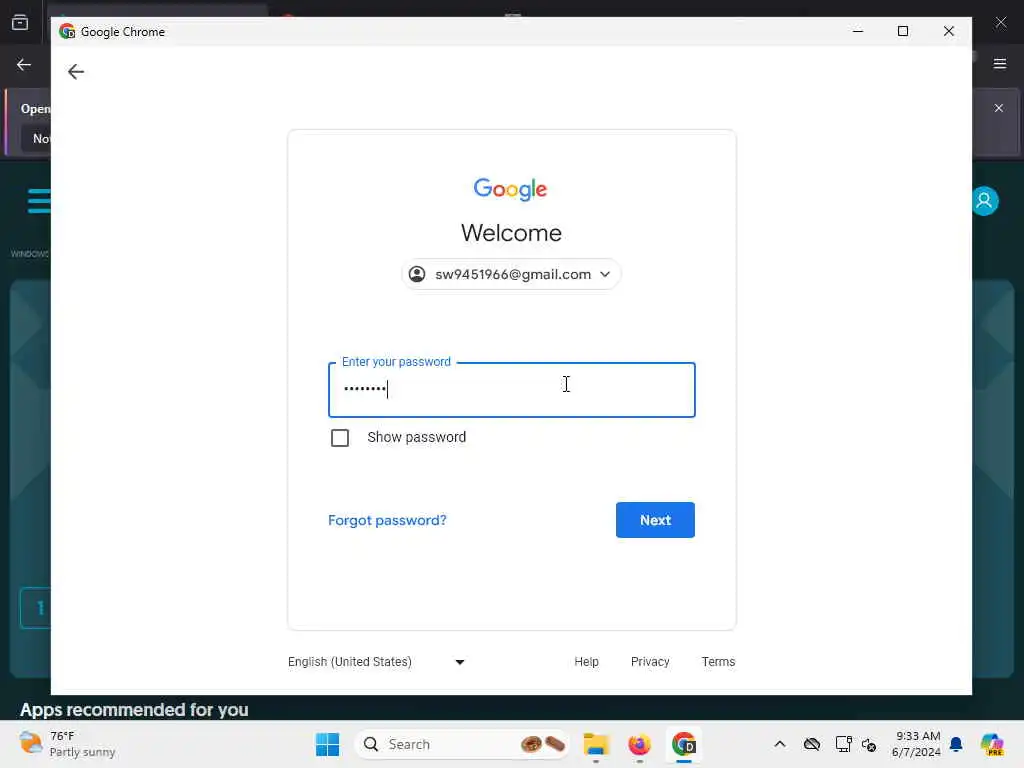Click the back arrow in the background window
This screenshot has width=1024, height=768.
click(x=24, y=65)
